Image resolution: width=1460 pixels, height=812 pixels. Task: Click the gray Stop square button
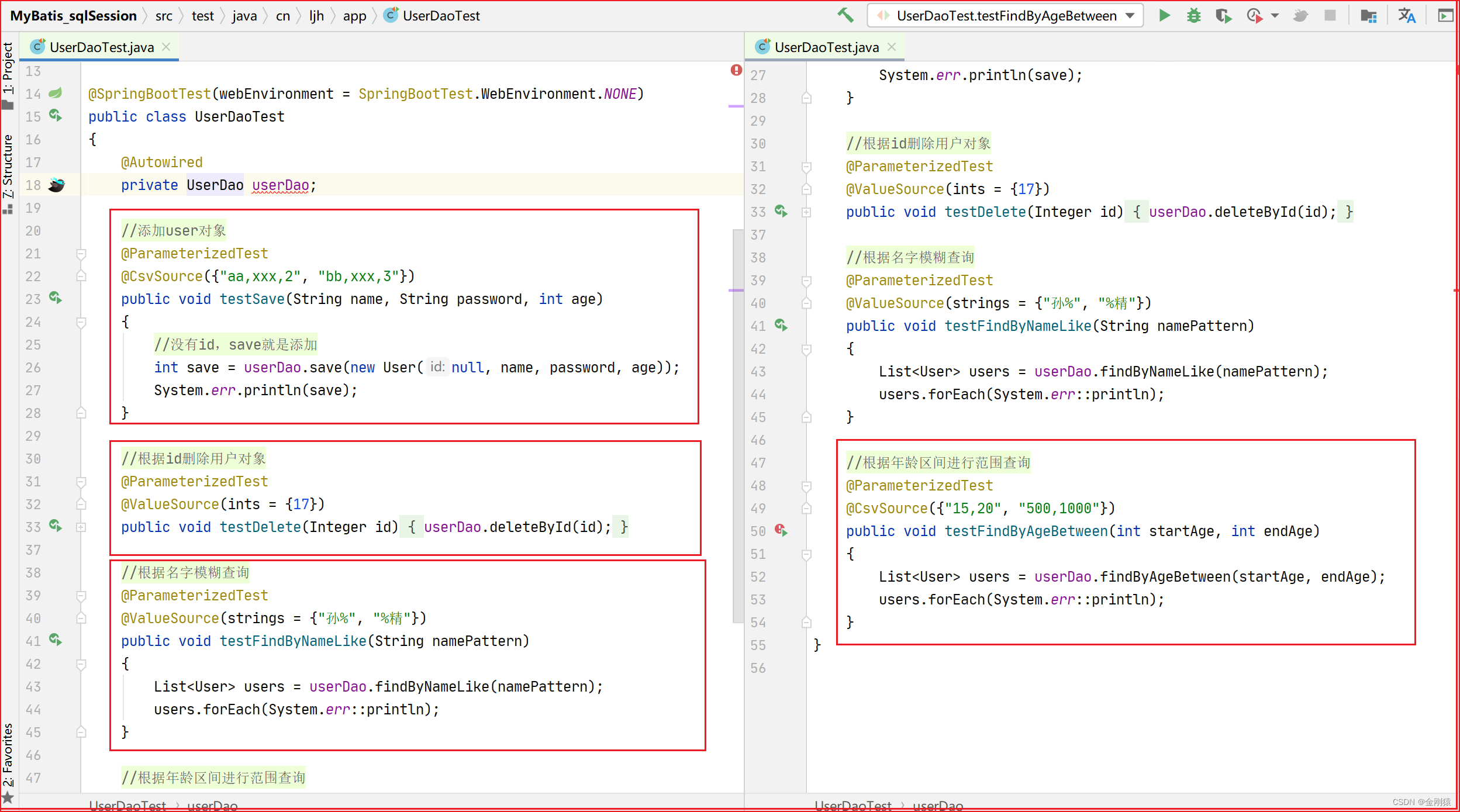[x=1330, y=16]
